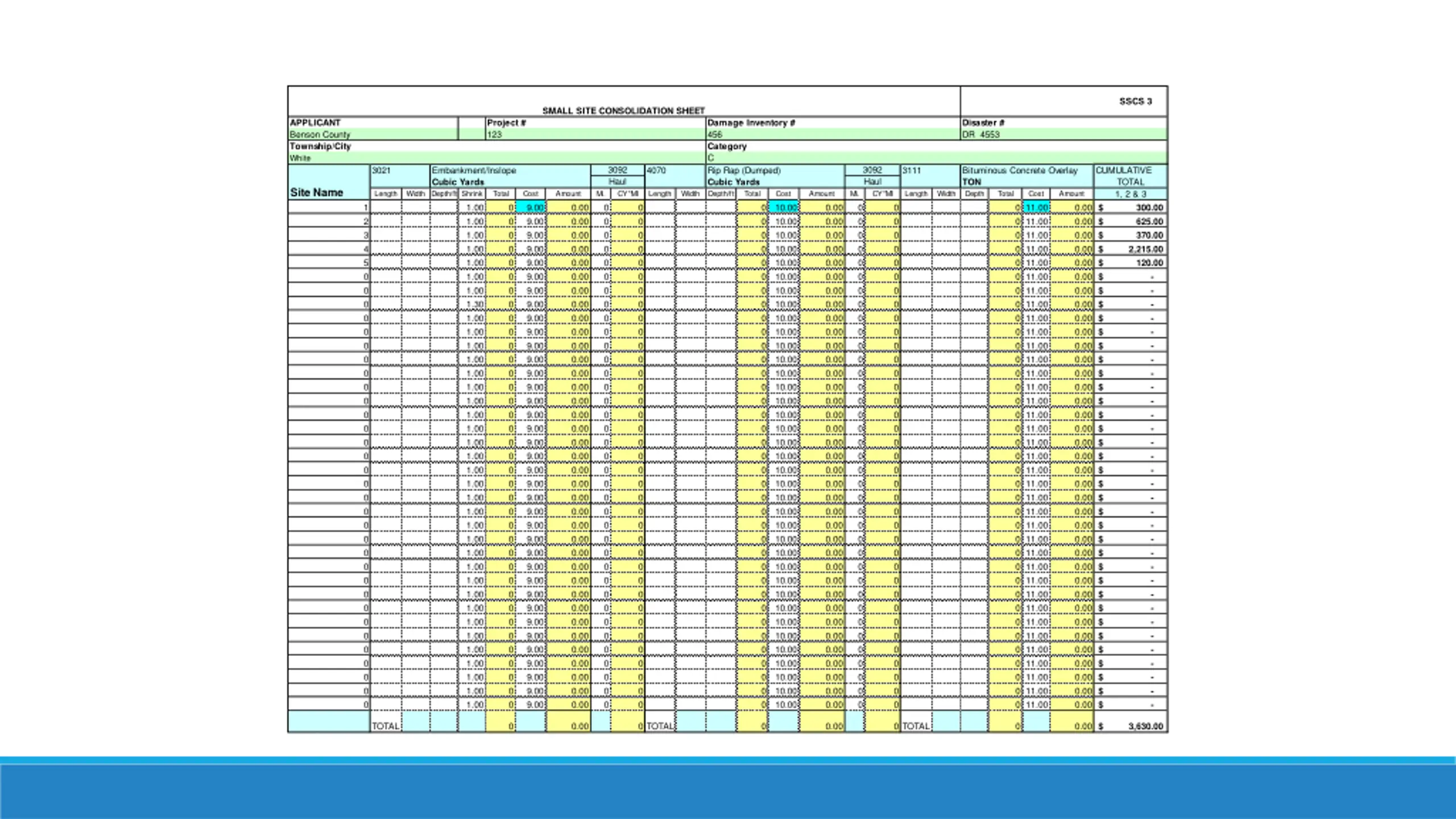Select the Damage Inventory # value 456
This screenshot has width=1456, height=819.
pos(833,135)
